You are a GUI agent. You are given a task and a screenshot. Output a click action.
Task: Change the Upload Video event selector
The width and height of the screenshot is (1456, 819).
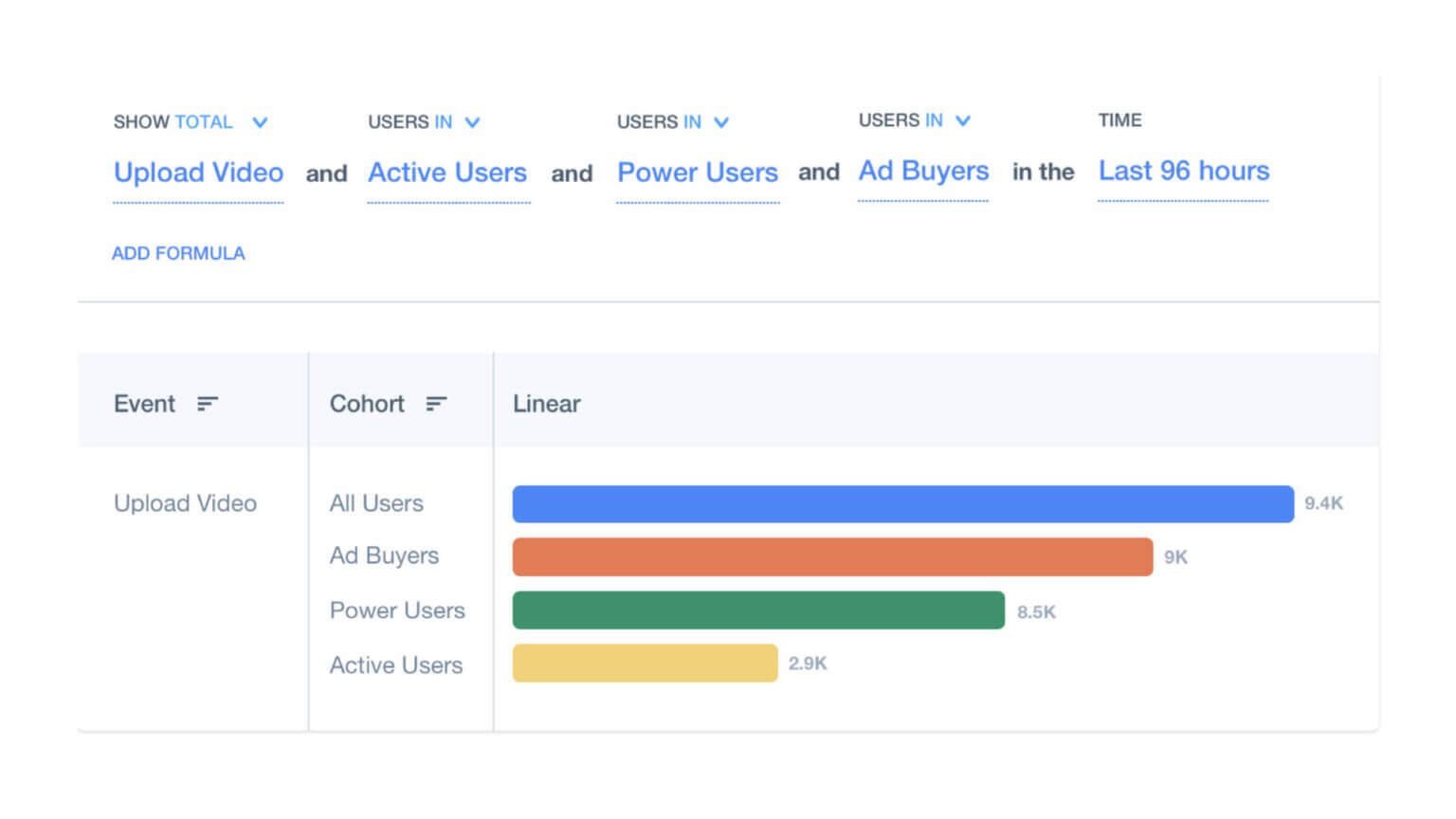click(198, 173)
